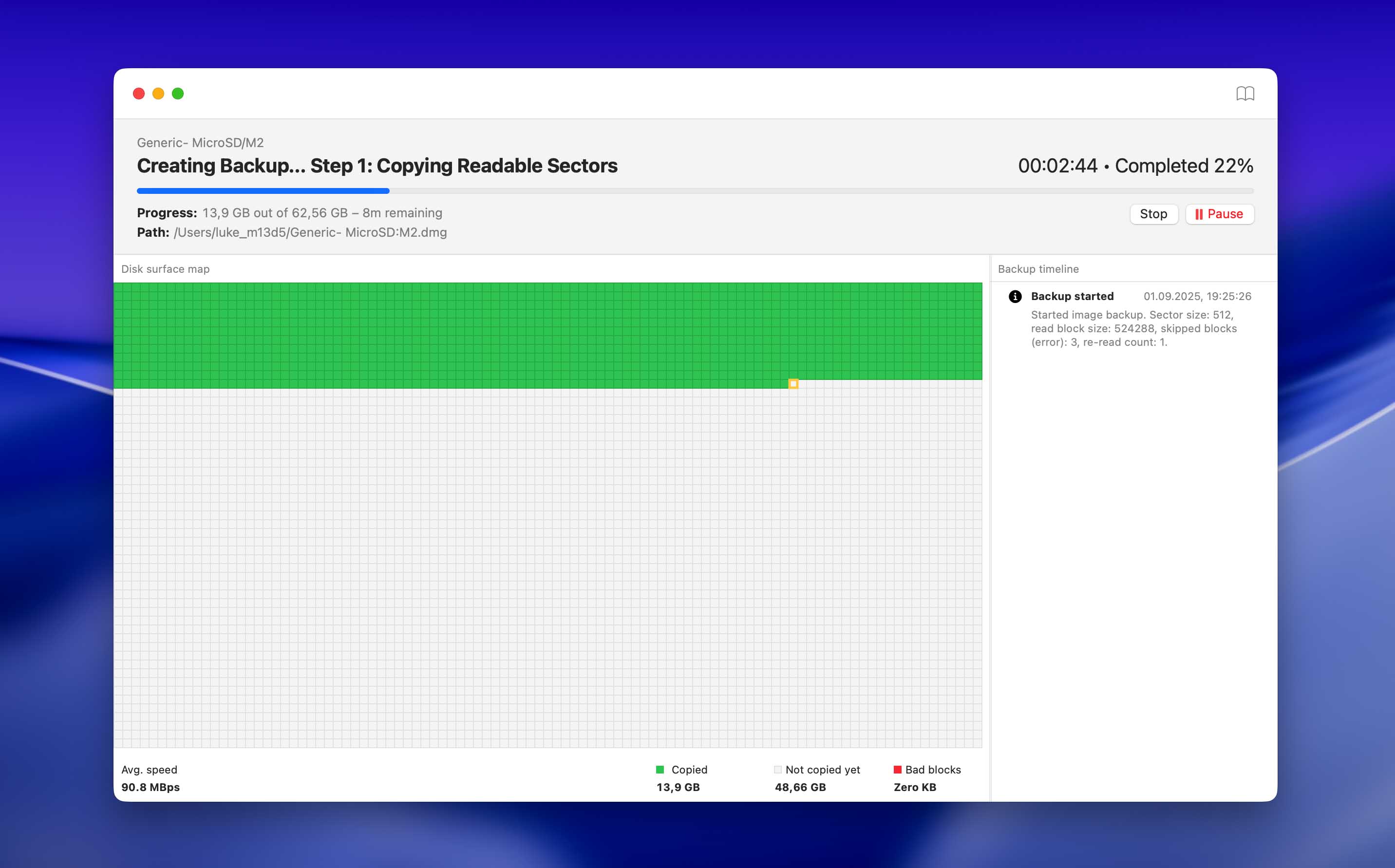Pause the backup
This screenshot has width=1395, height=868.
click(x=1219, y=214)
